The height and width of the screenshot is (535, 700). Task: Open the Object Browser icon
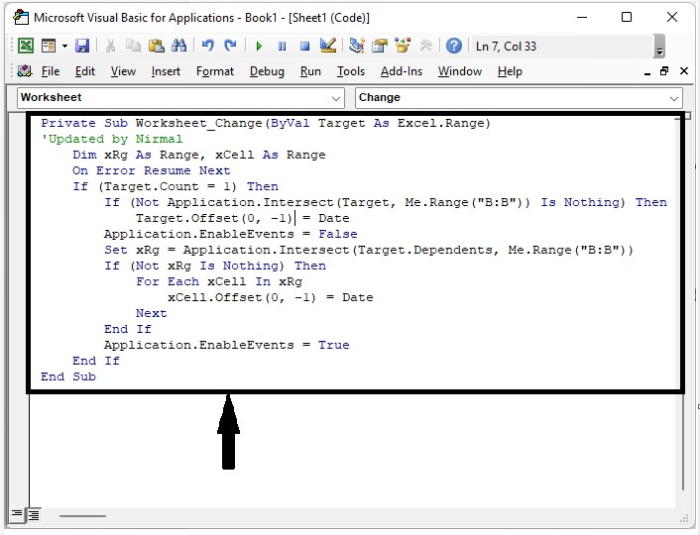403,46
